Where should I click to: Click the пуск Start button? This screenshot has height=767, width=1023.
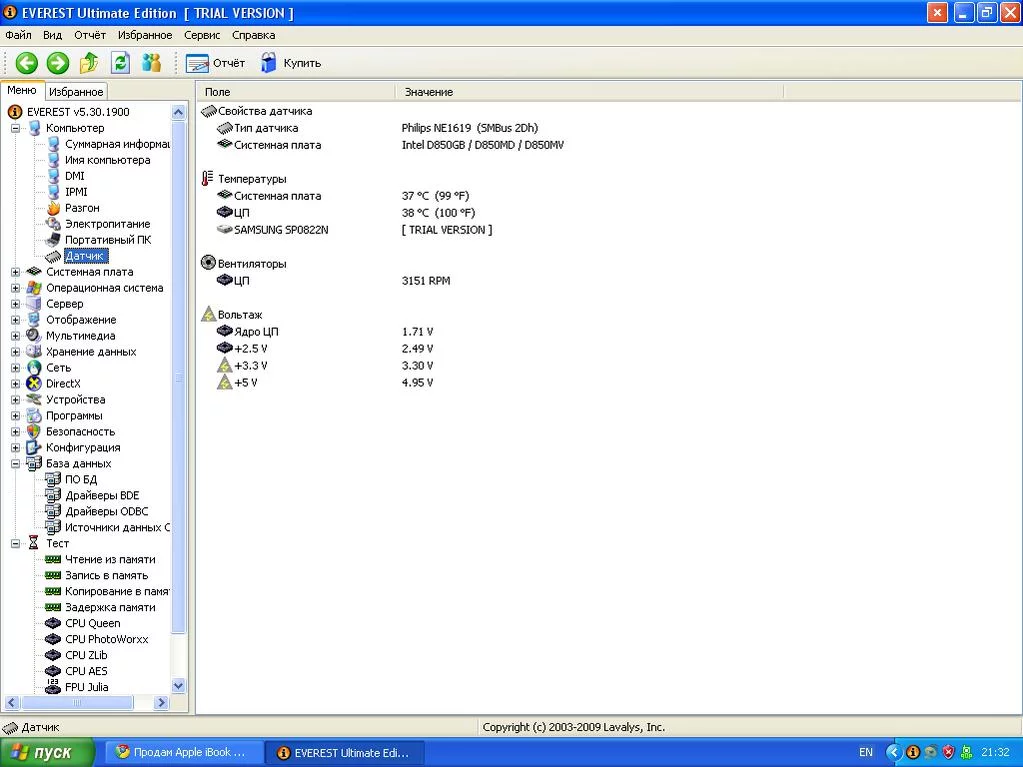[x=47, y=753]
